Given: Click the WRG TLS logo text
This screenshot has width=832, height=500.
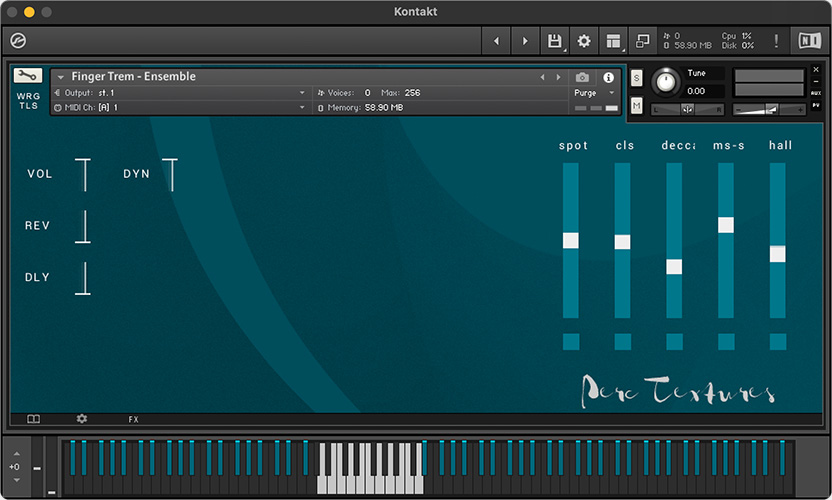Looking at the screenshot, I should pos(28,101).
